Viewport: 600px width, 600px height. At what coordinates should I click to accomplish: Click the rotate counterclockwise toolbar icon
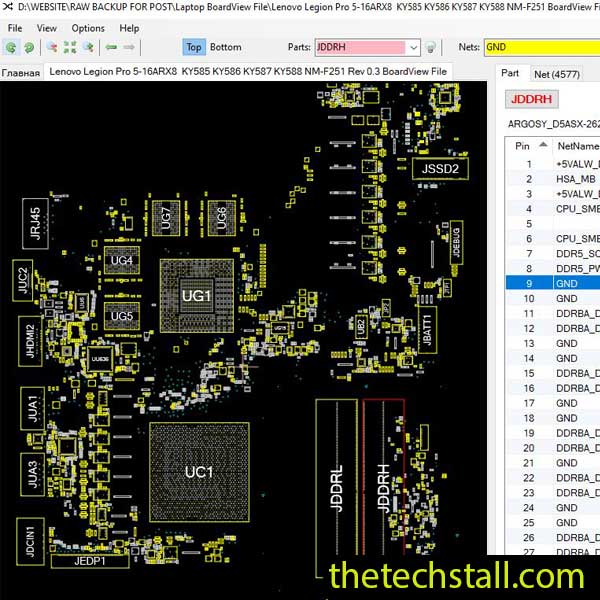pyautogui.click(x=11, y=47)
